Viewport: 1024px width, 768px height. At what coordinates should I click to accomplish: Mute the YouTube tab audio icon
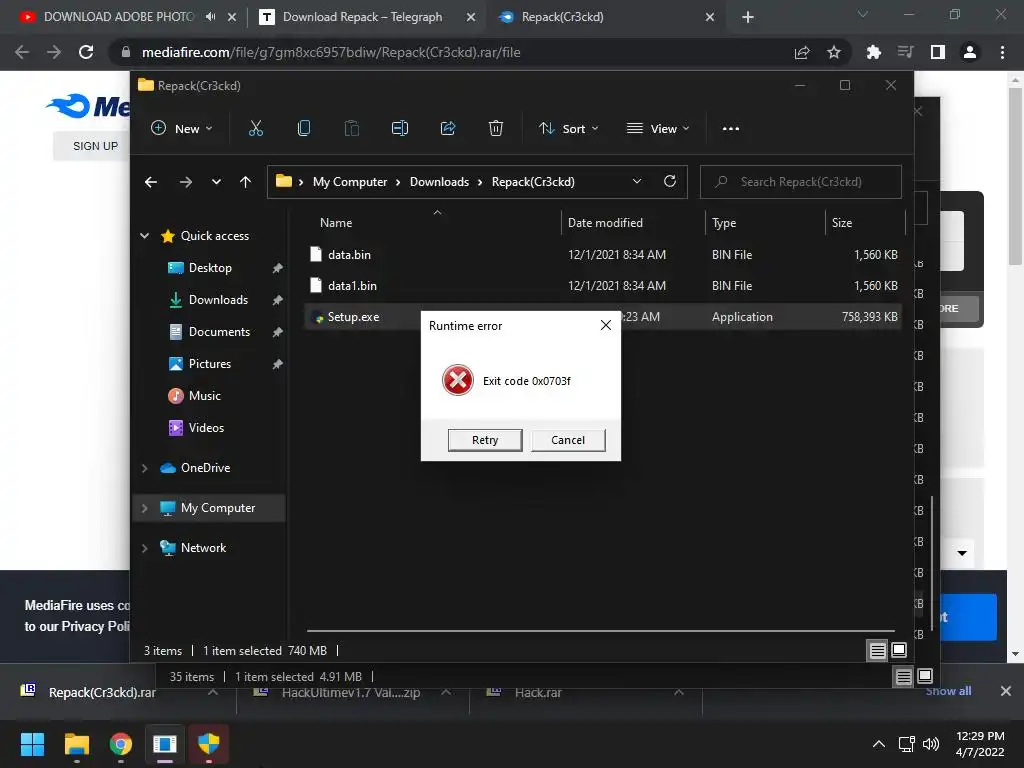[210, 17]
